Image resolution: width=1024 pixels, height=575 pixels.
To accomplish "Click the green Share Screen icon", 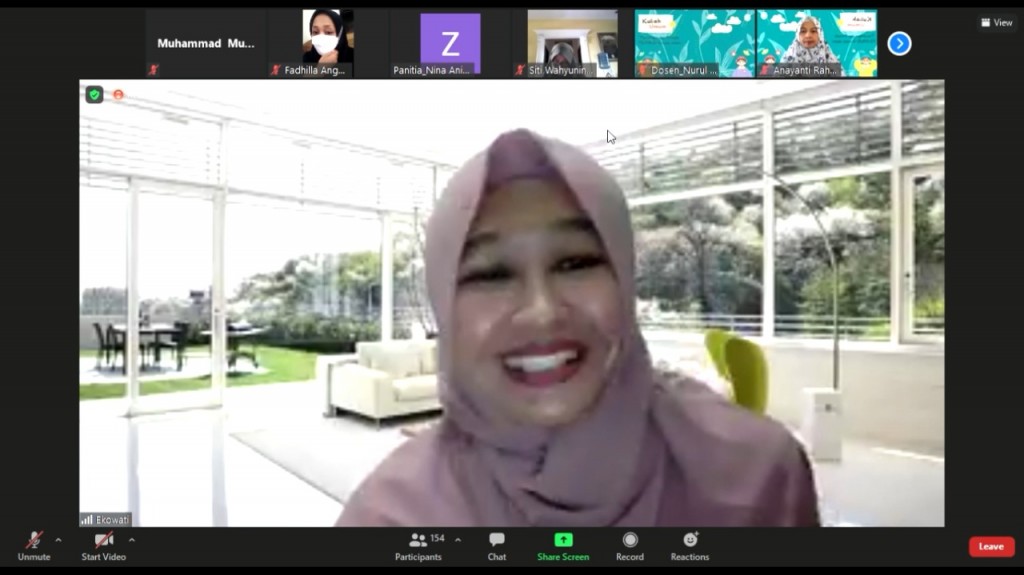I will tap(563, 540).
